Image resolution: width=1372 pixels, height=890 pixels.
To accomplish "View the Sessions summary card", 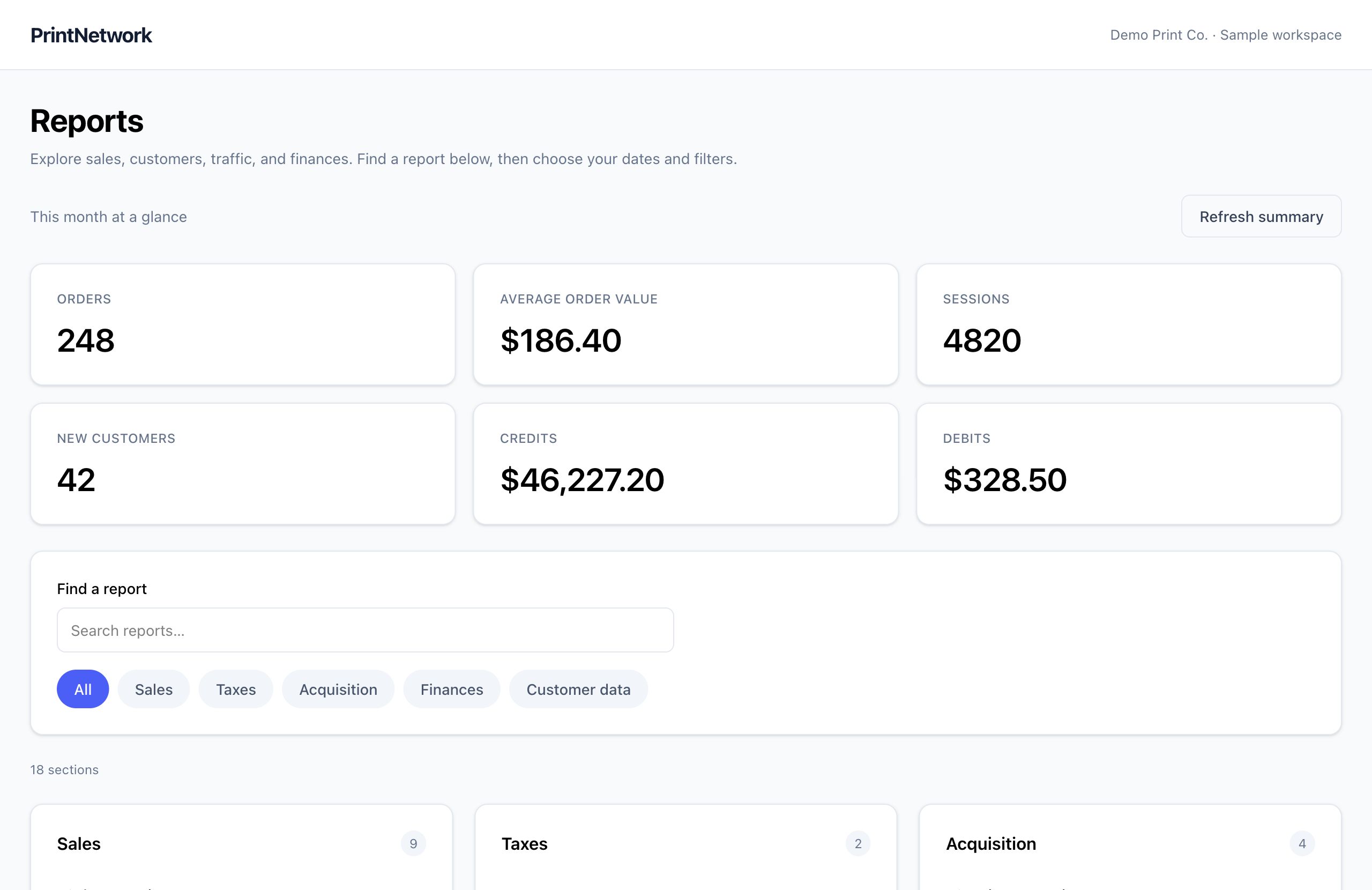I will (1129, 324).
